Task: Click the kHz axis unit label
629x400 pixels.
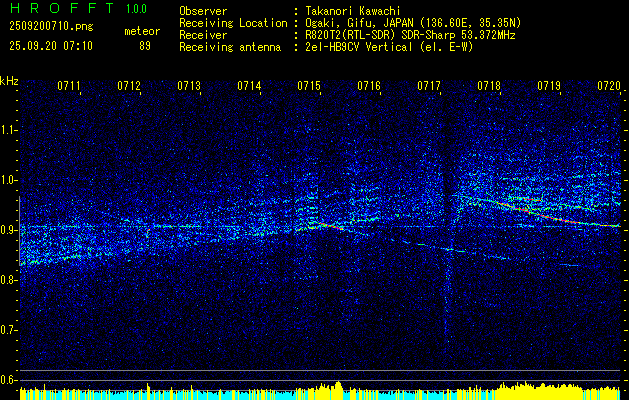Action: tap(9, 81)
